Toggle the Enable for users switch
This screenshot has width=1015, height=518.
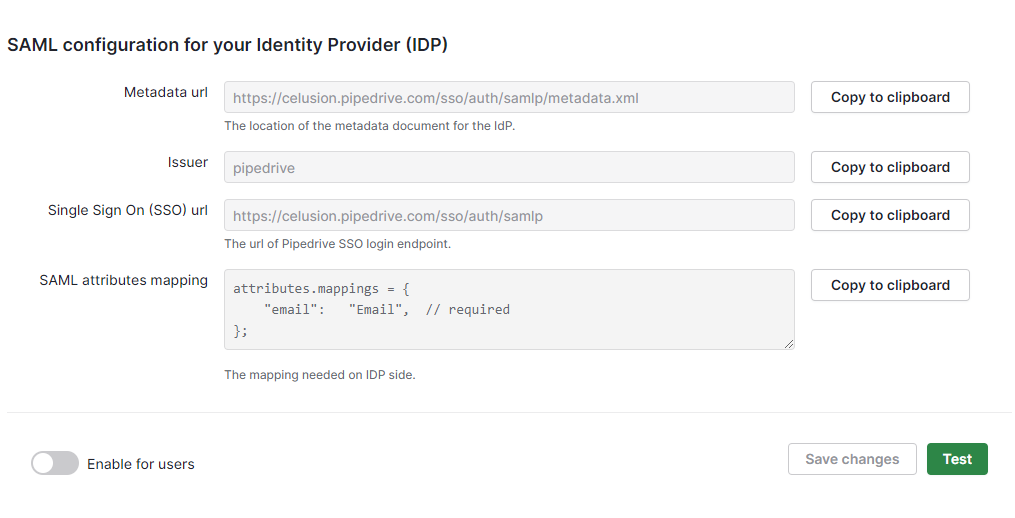coord(55,463)
